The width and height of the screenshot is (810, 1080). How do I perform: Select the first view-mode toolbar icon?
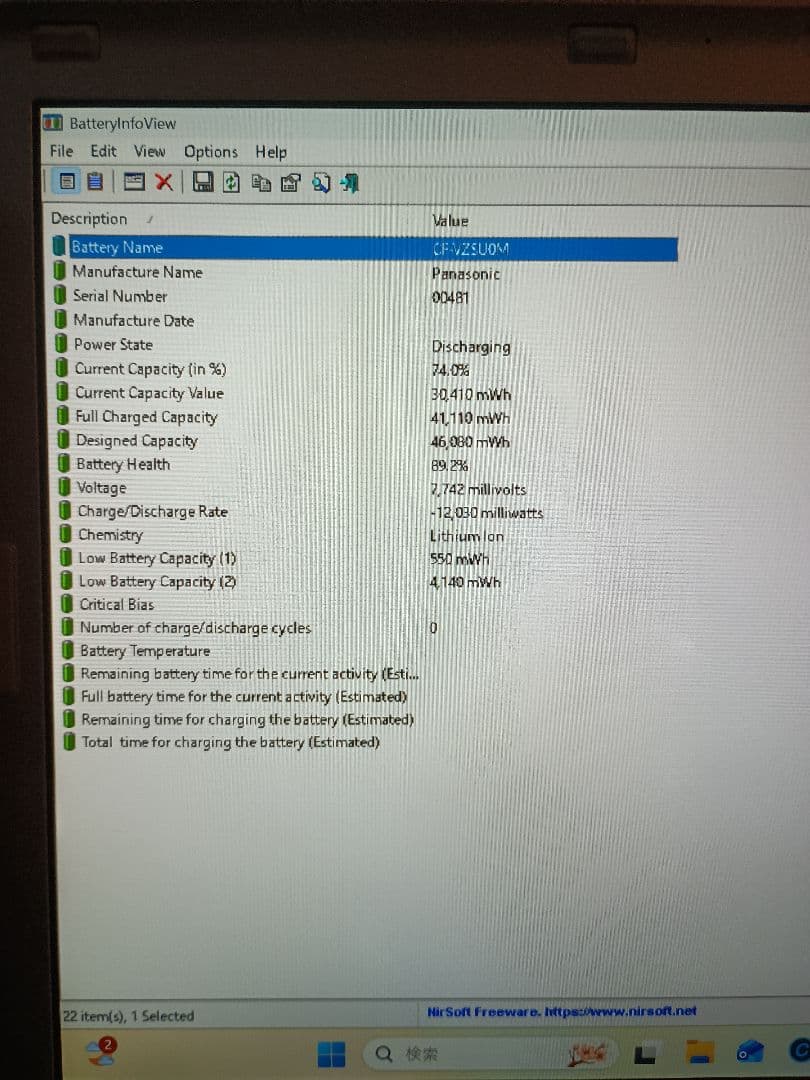pos(67,182)
